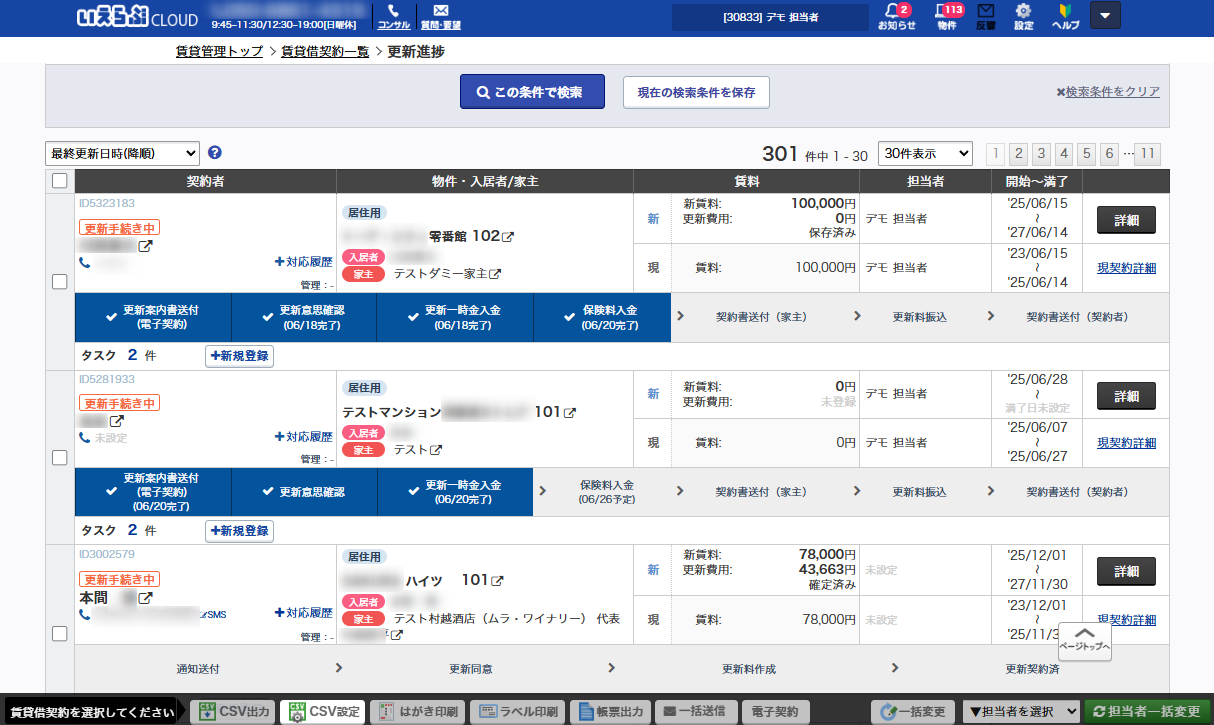Go to page 2 of results

1018,153
